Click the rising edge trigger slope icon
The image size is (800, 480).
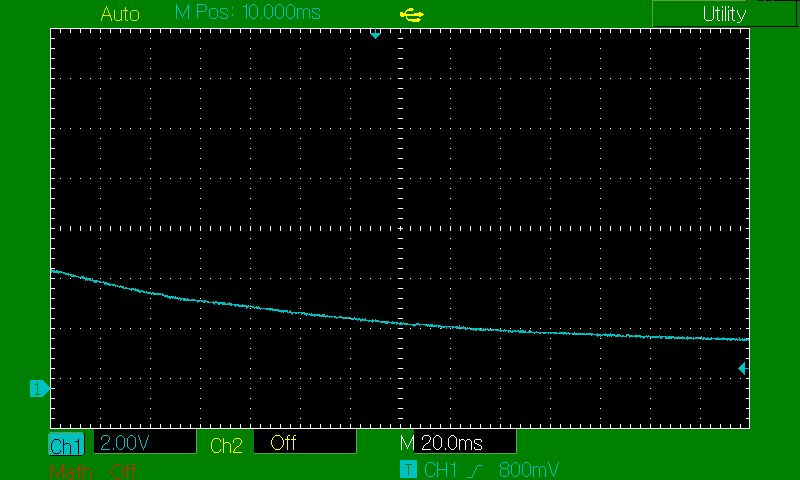474,470
